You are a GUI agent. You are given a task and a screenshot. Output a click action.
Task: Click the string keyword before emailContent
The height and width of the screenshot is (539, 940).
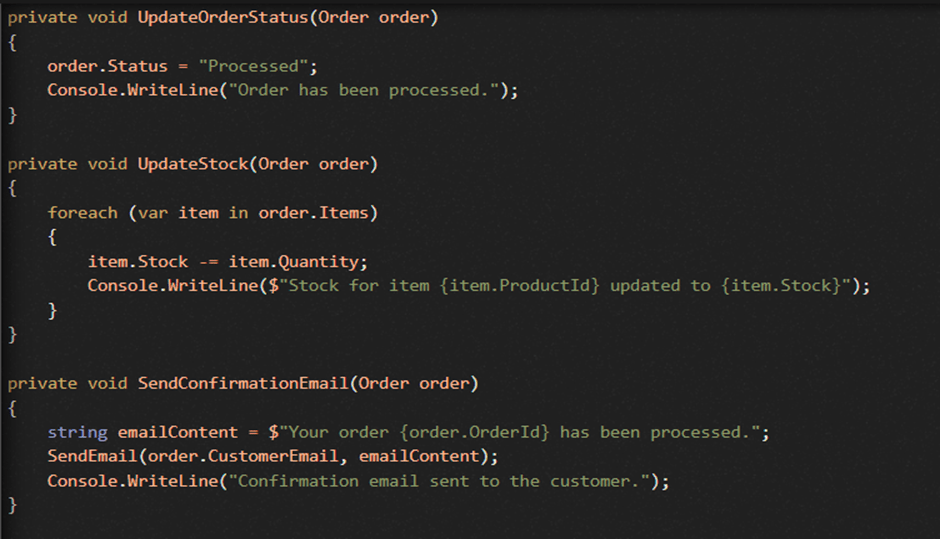coord(77,432)
